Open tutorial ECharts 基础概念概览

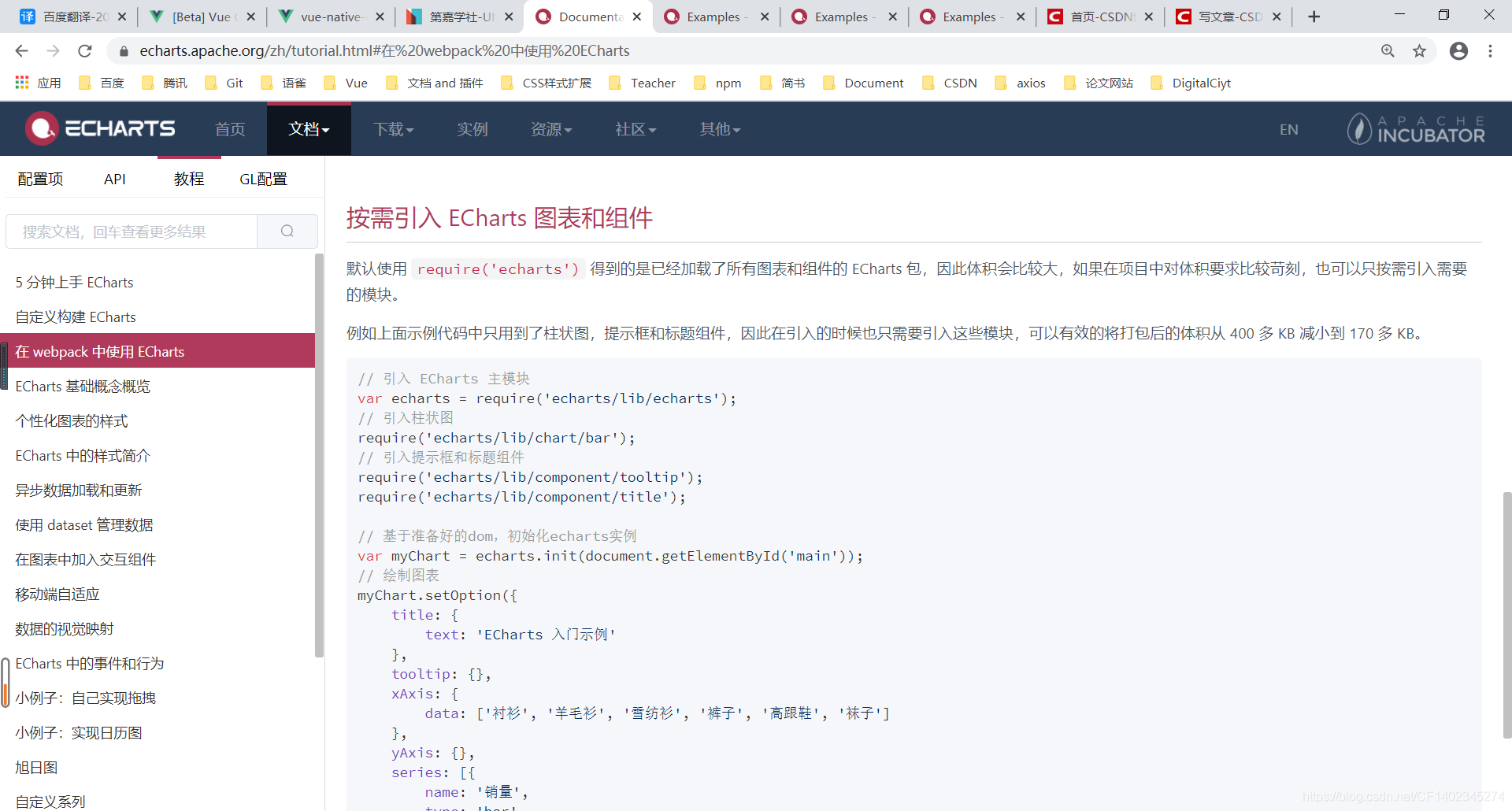point(157,387)
